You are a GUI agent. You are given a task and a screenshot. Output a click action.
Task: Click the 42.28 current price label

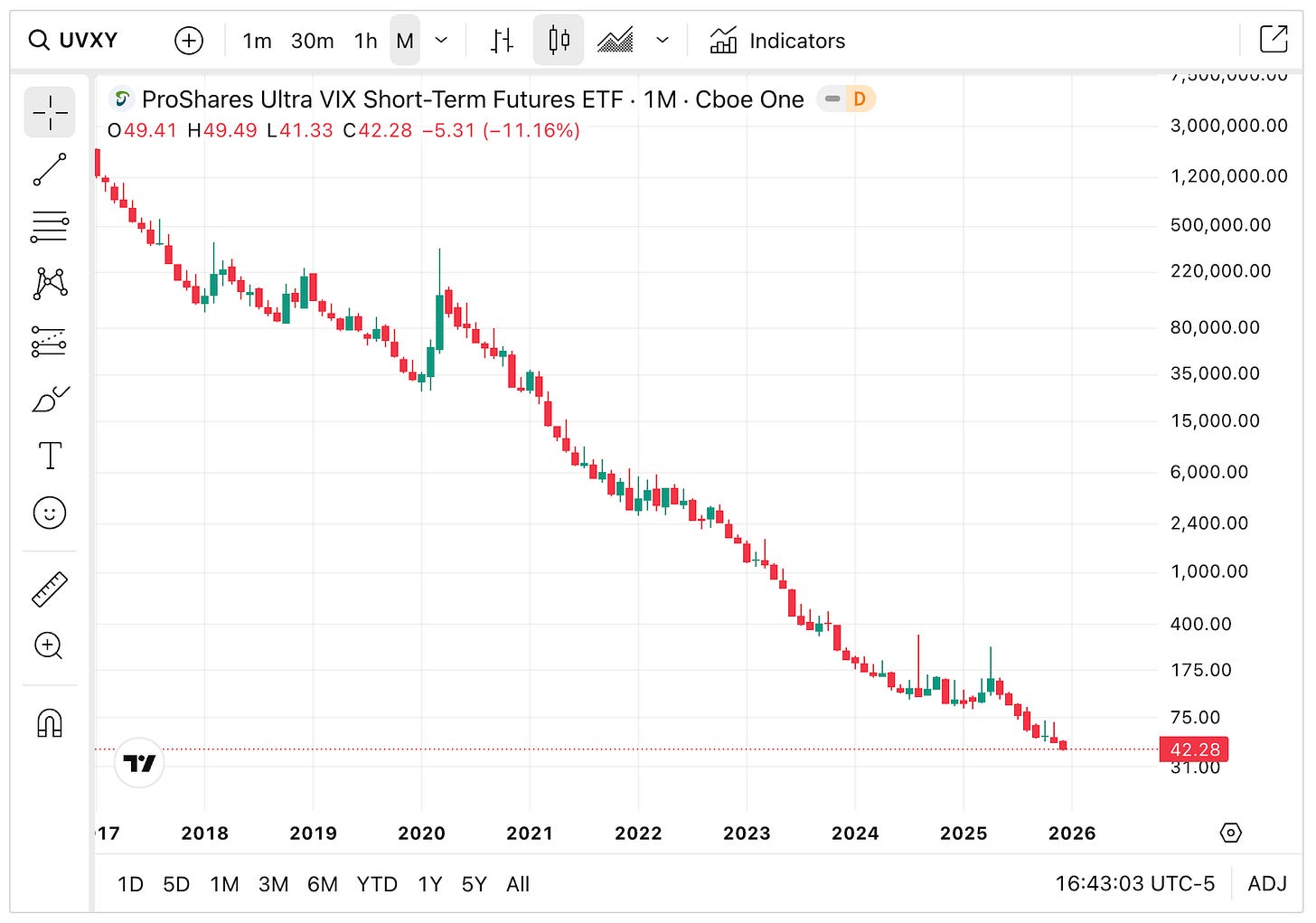[x=1194, y=749]
